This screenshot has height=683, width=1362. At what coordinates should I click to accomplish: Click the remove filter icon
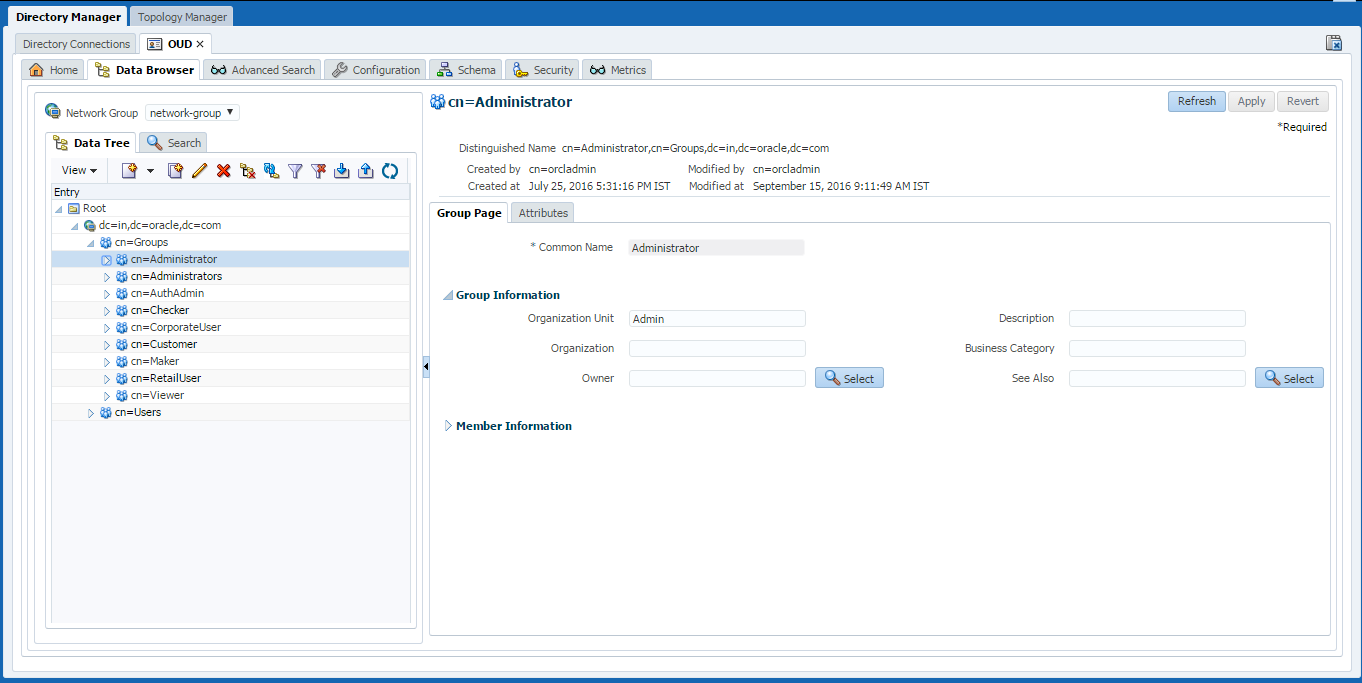(319, 171)
